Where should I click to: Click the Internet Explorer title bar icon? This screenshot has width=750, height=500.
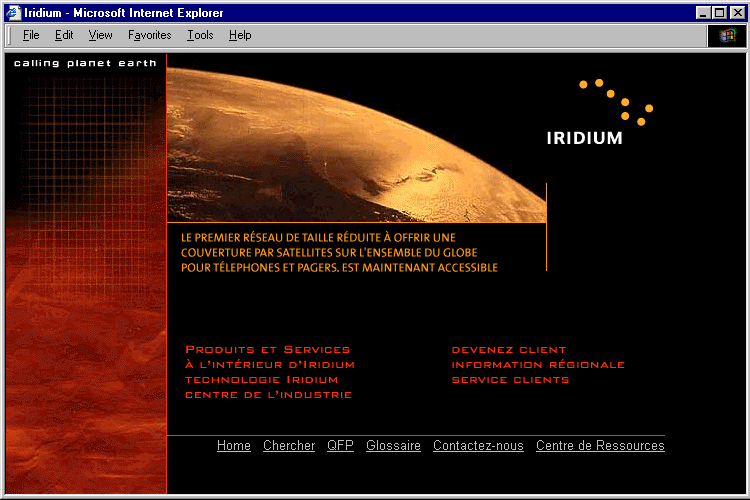point(13,13)
